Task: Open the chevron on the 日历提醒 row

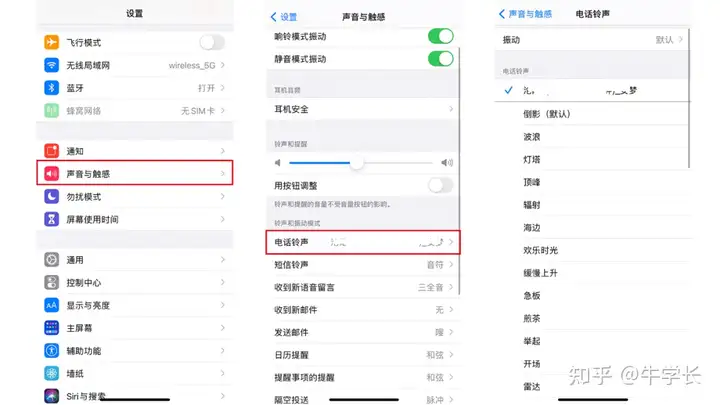Action: pyautogui.click(x=451, y=354)
